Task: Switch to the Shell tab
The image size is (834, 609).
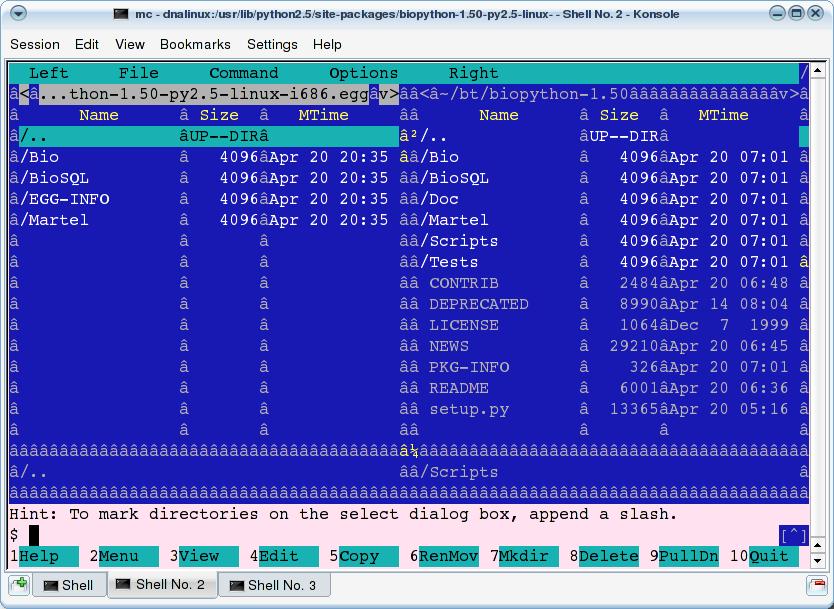Action: (69, 585)
